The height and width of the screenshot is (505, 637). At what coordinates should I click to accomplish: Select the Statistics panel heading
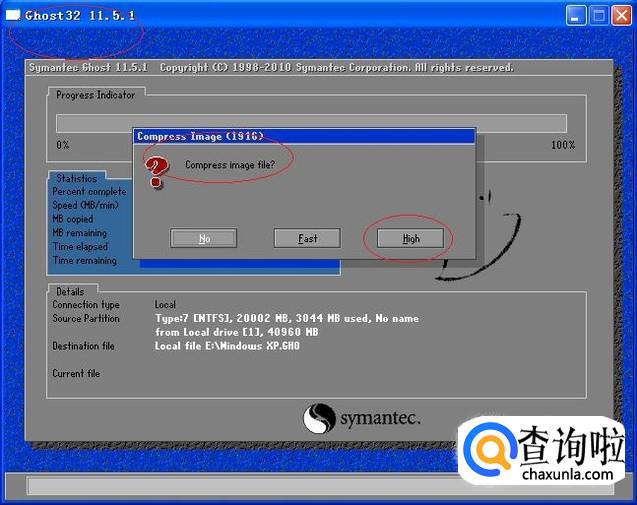click(76, 178)
